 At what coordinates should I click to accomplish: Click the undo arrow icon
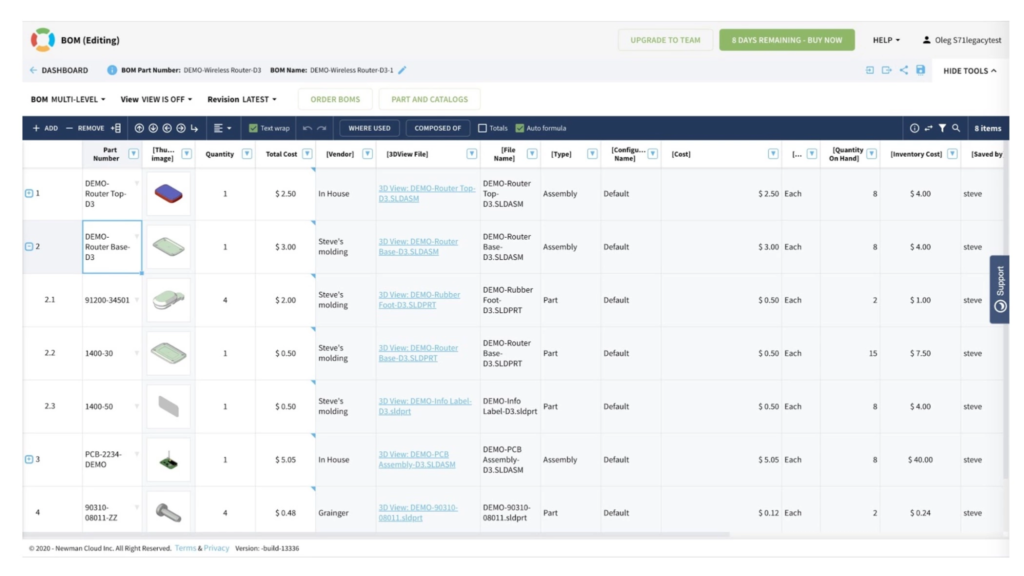click(307, 127)
